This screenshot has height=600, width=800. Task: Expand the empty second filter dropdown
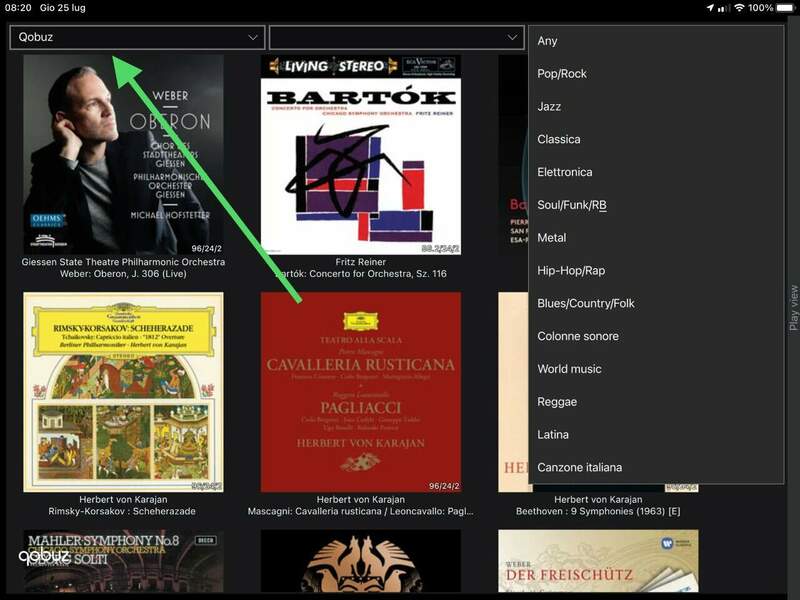396,37
